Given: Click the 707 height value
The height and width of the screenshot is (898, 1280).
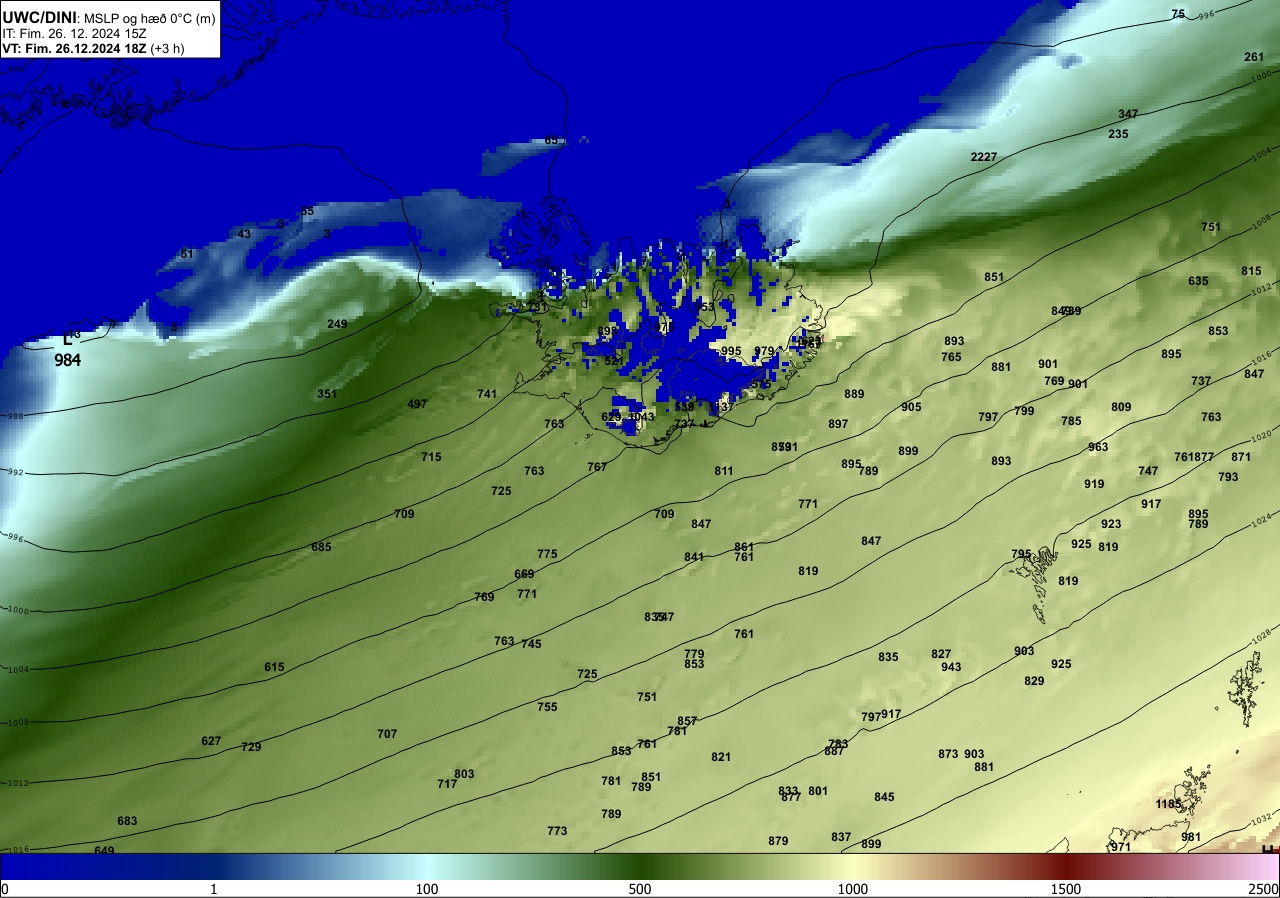Looking at the screenshot, I should pos(387,734).
